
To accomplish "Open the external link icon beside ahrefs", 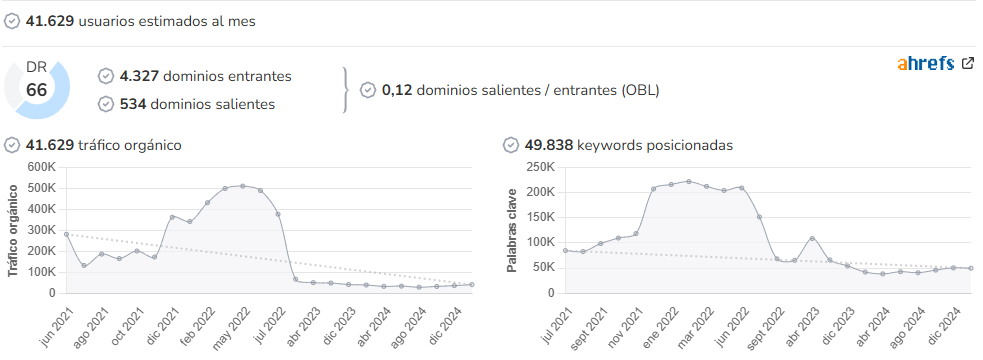I will tap(968, 63).
